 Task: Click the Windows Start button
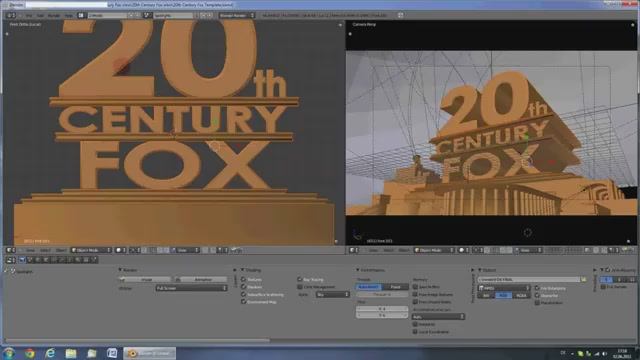click(9, 353)
